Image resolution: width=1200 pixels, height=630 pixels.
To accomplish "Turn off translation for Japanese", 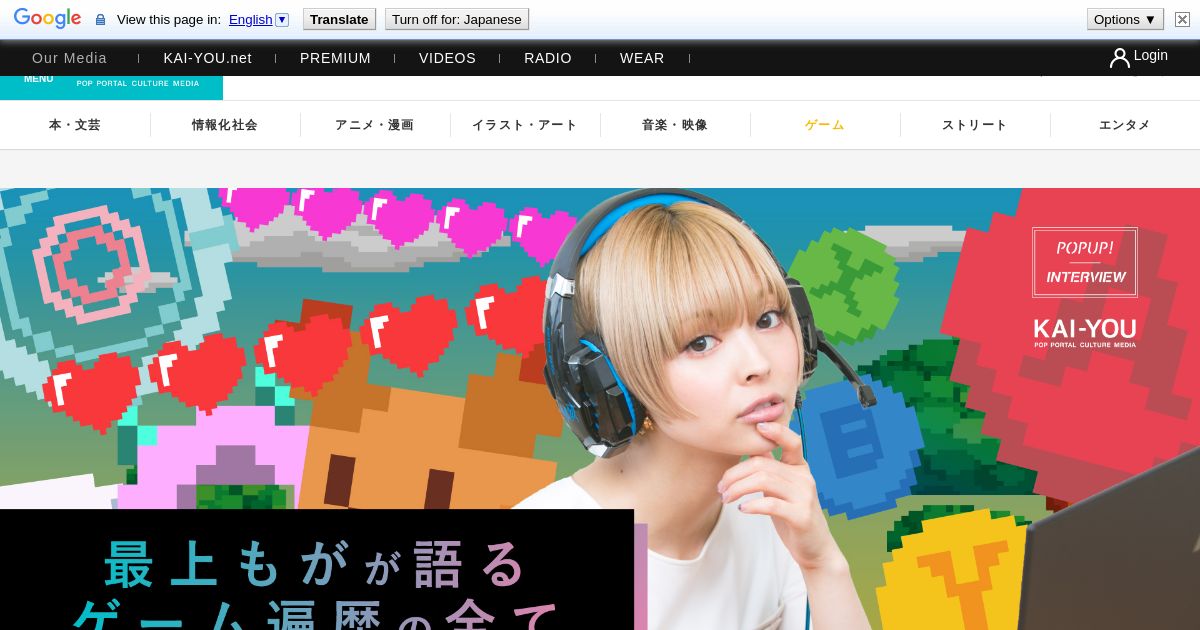I will coord(456,19).
